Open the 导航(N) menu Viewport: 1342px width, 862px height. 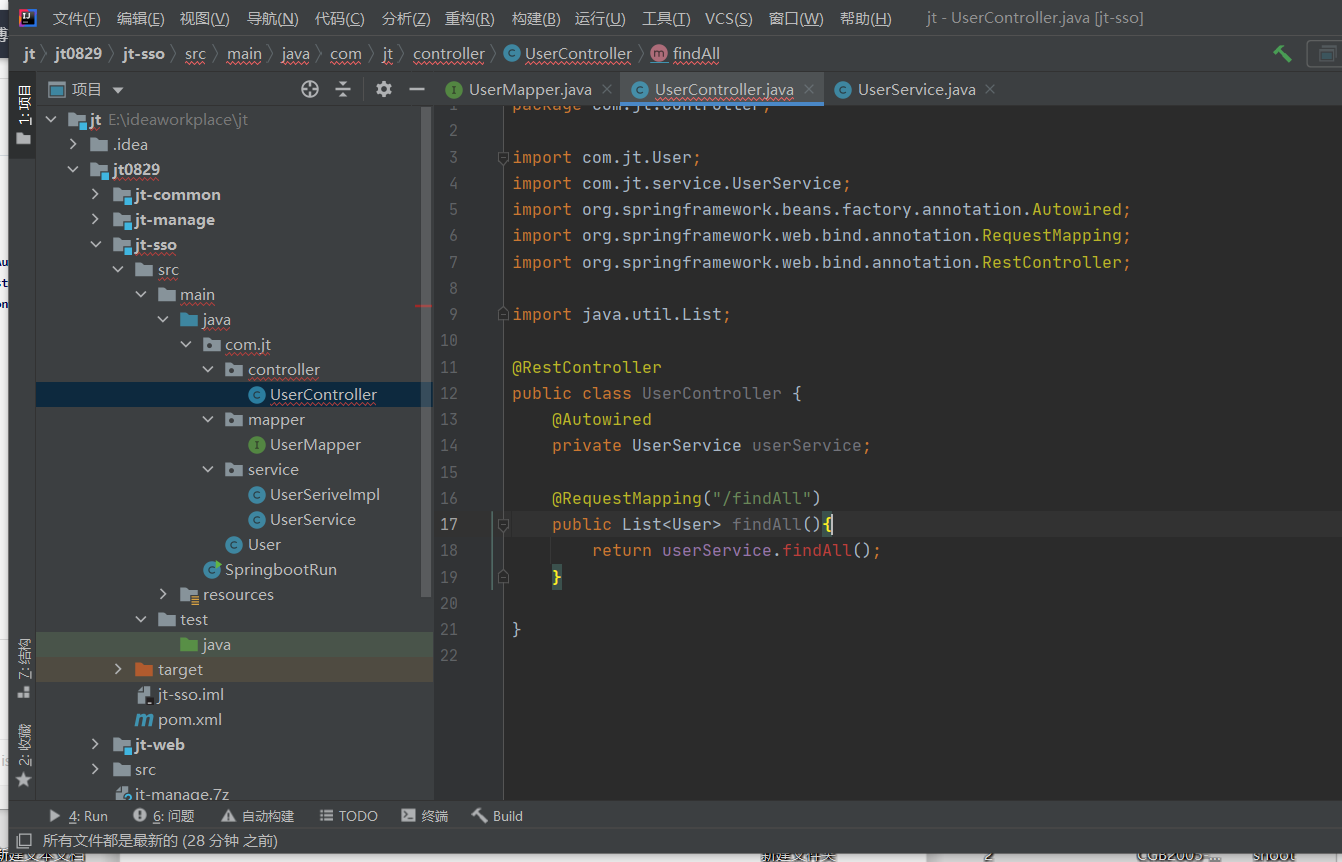[272, 18]
